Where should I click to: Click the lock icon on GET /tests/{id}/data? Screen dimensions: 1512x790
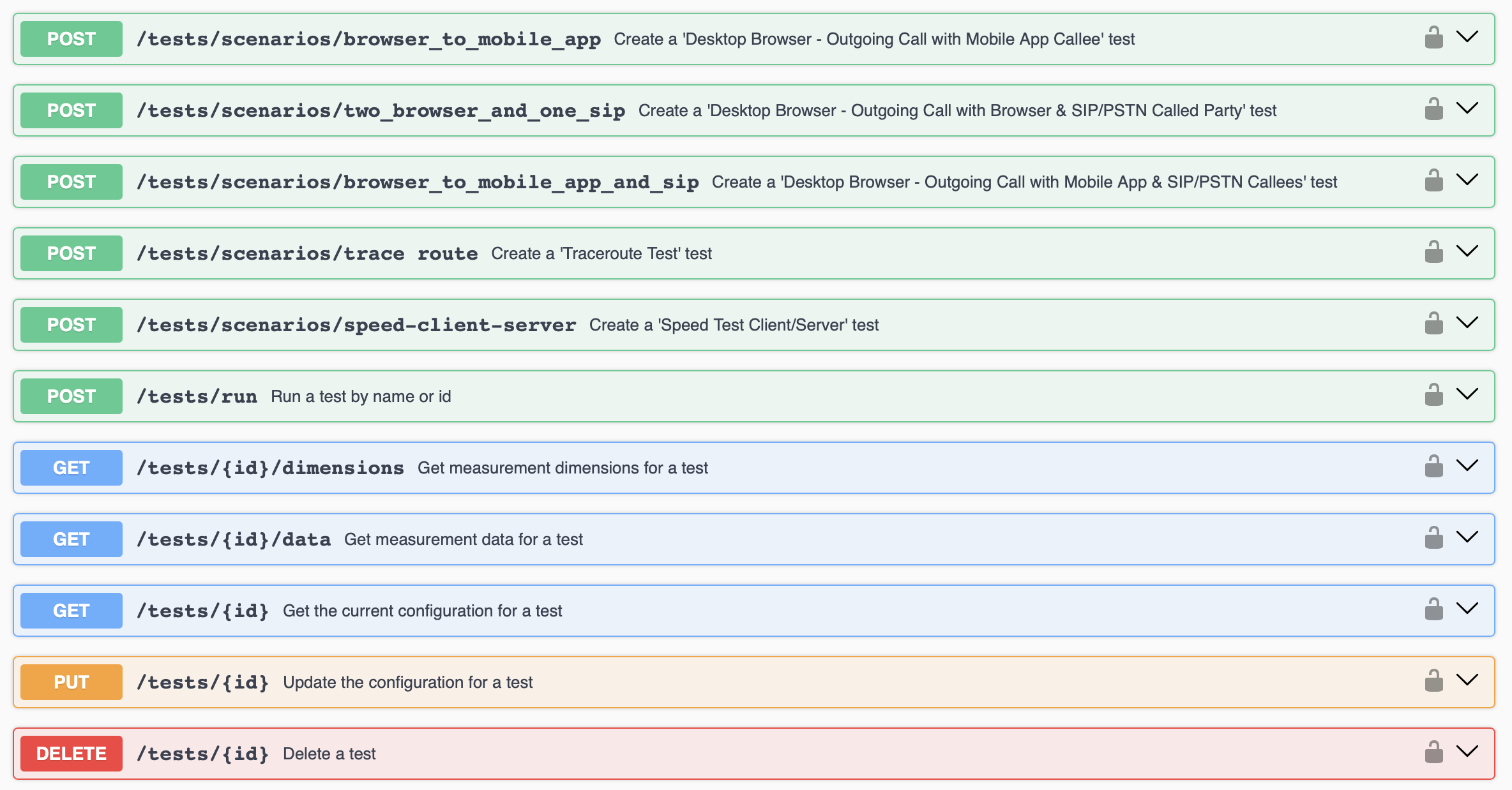pos(1434,538)
